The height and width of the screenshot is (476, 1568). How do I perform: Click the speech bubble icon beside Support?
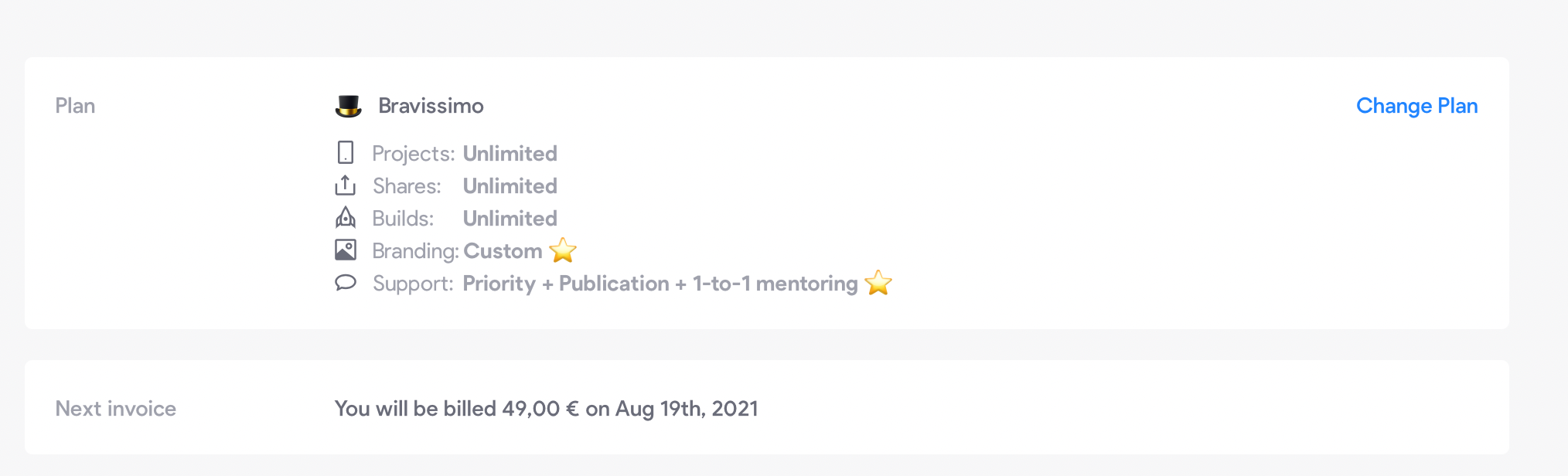346,282
